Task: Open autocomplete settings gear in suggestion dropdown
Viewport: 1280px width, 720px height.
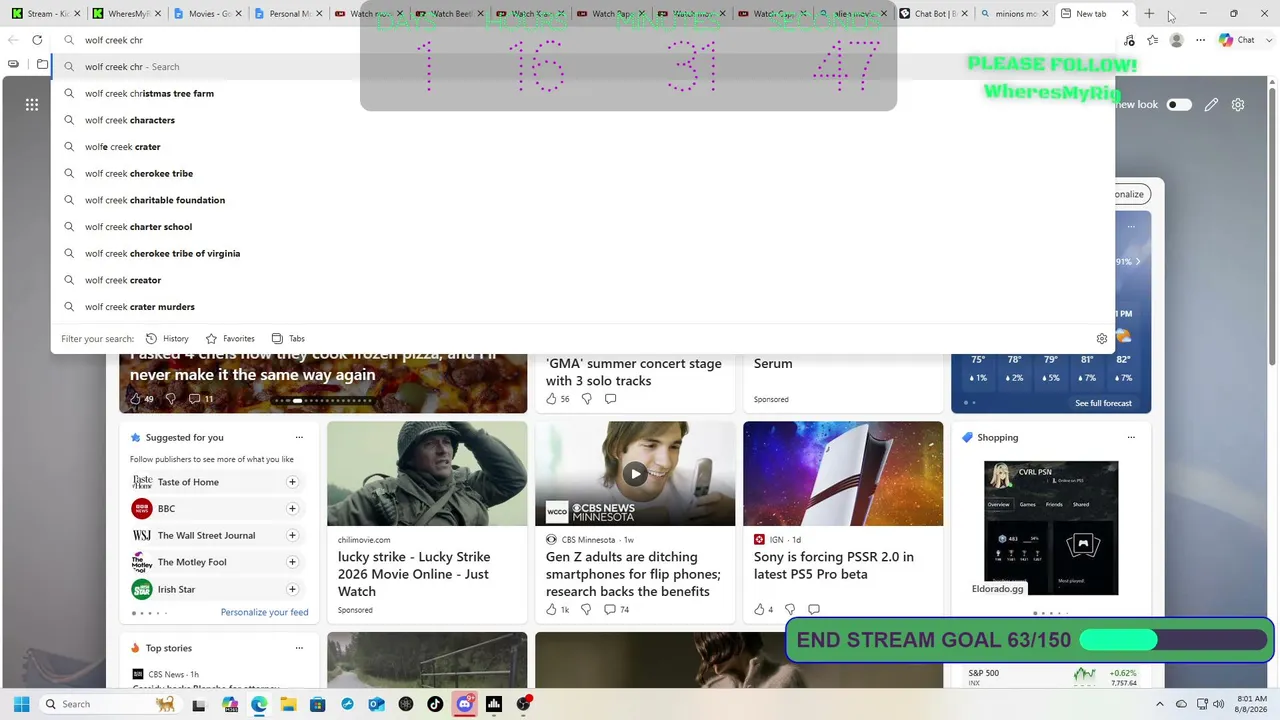Action: click(x=1102, y=339)
